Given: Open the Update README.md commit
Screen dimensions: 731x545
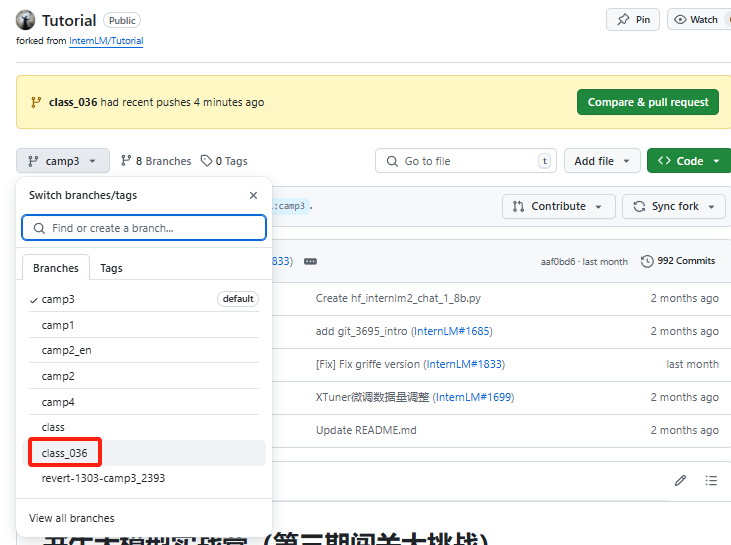Looking at the screenshot, I should [366, 430].
